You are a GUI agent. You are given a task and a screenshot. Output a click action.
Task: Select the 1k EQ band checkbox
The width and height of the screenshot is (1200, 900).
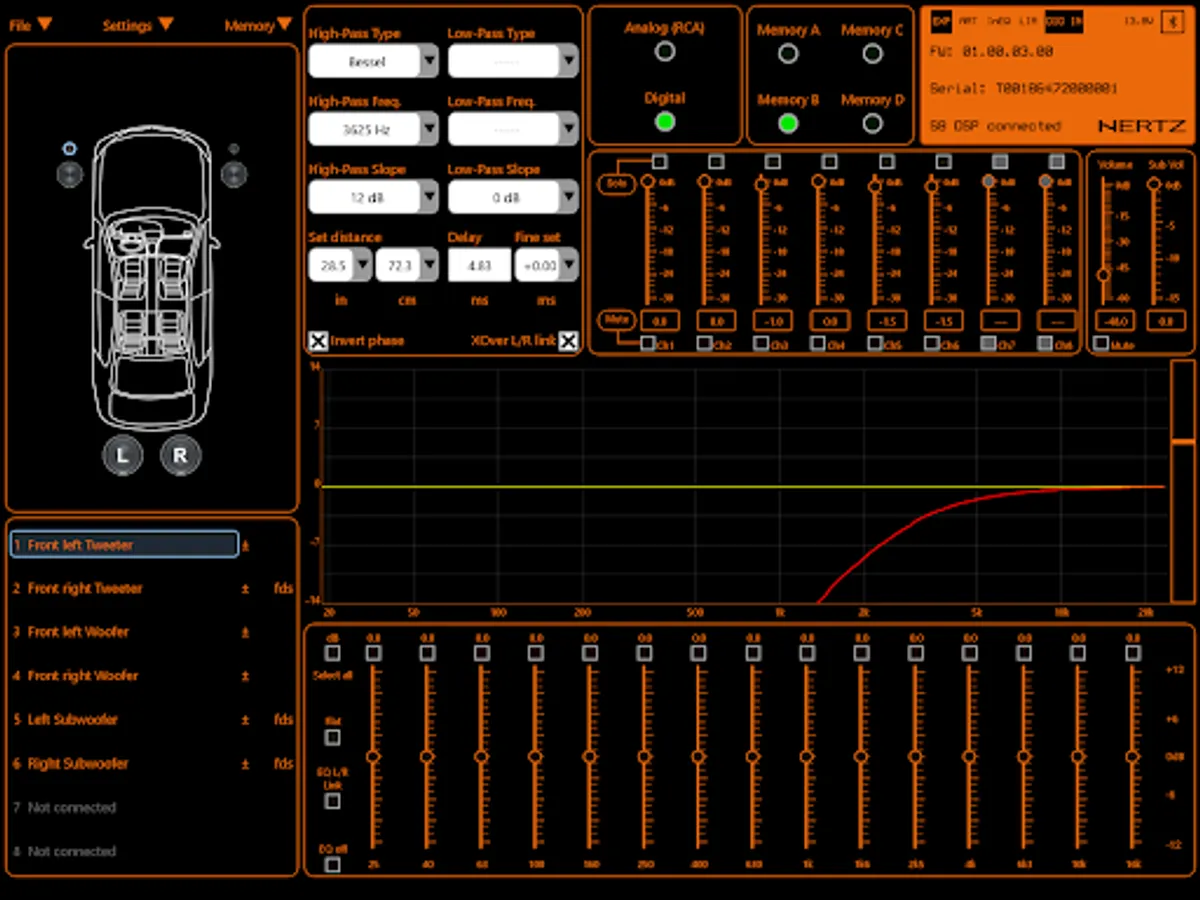807,653
